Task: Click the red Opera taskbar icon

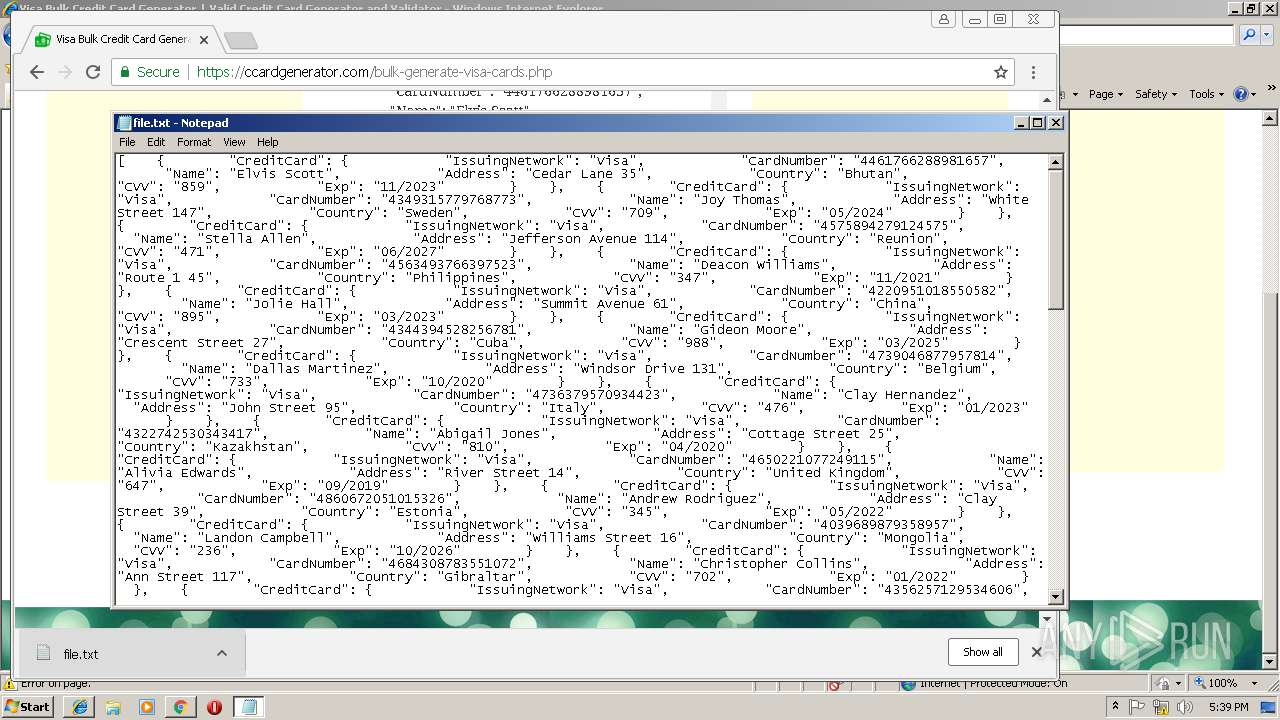Action: 214,706
